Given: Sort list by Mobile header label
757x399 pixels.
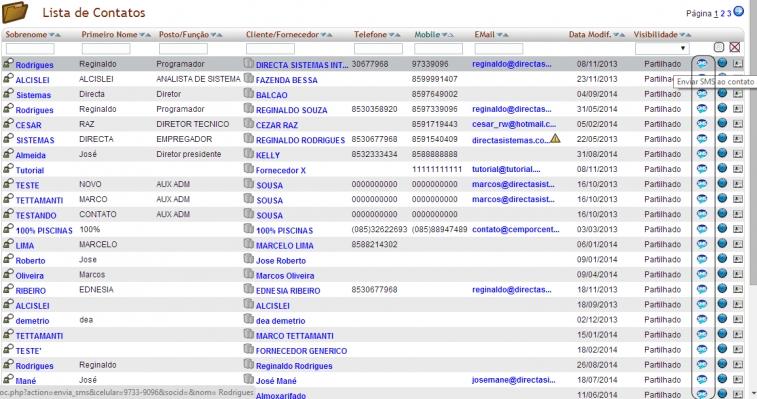Looking at the screenshot, I should click(427, 34).
